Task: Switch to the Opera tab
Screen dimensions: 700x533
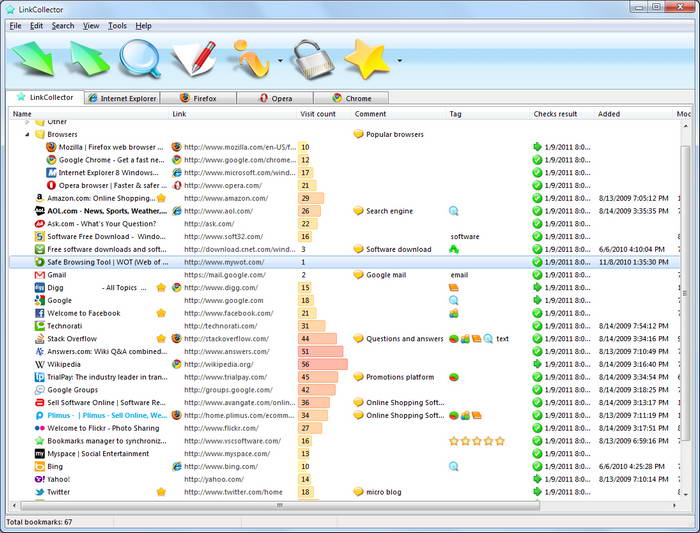Action: pyautogui.click(x=275, y=98)
